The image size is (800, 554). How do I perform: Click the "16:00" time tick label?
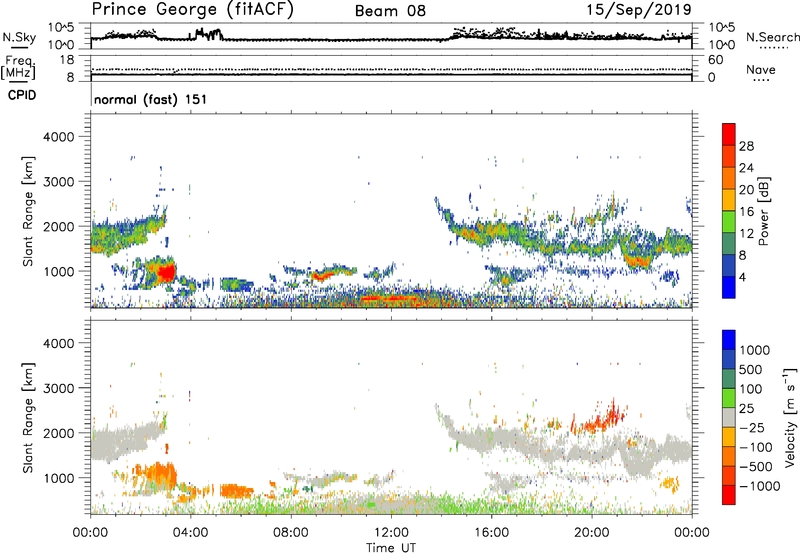pos(491,533)
